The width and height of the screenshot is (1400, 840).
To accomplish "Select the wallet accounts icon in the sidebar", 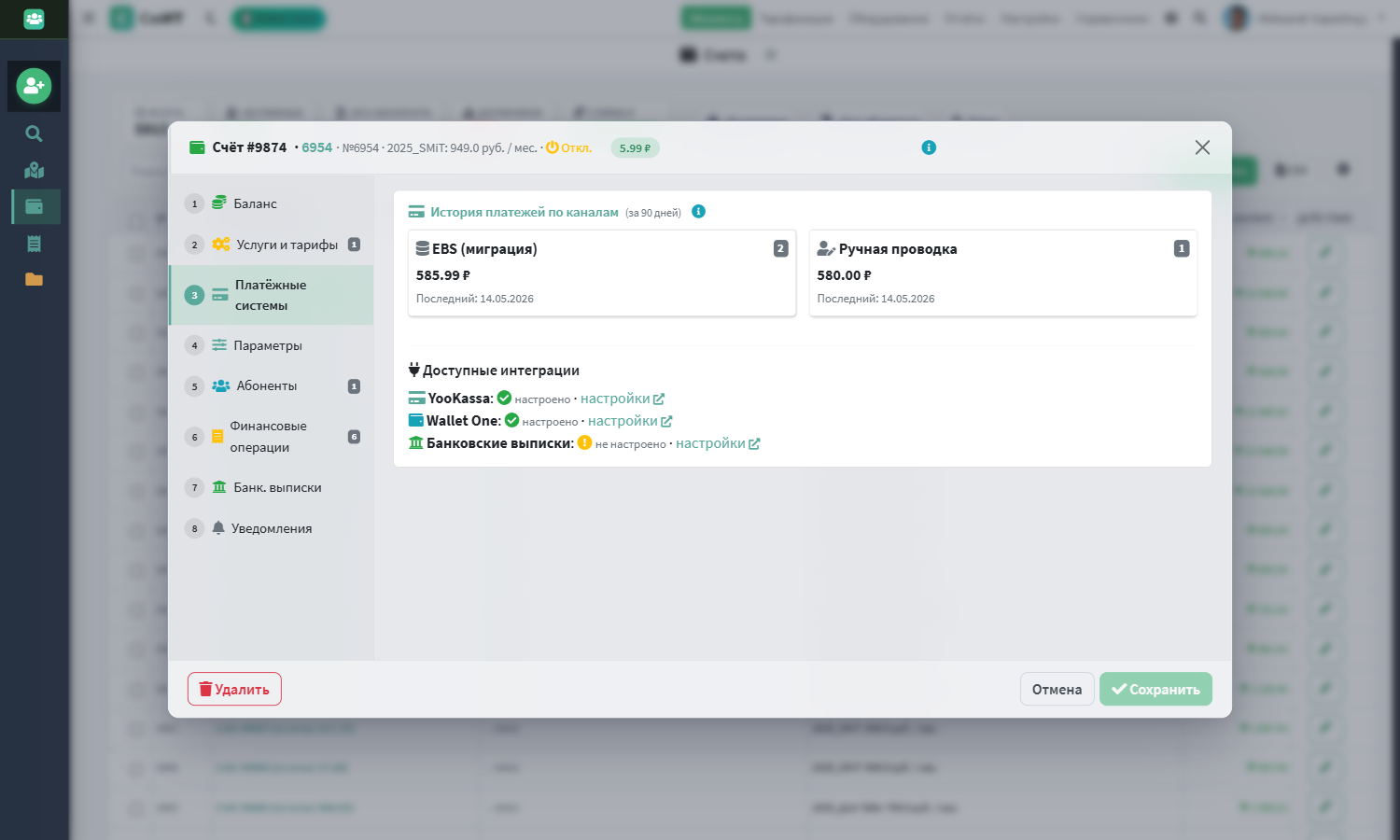I will [x=35, y=206].
